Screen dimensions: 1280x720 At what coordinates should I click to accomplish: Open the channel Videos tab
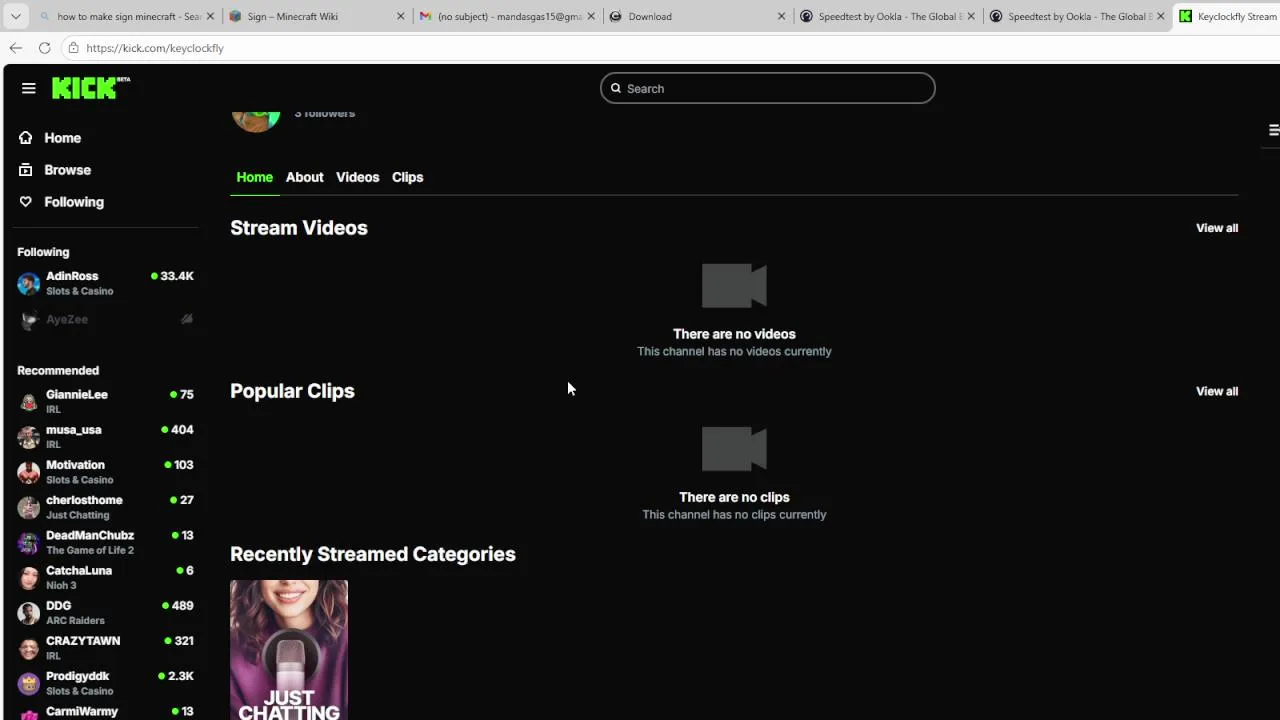(357, 177)
